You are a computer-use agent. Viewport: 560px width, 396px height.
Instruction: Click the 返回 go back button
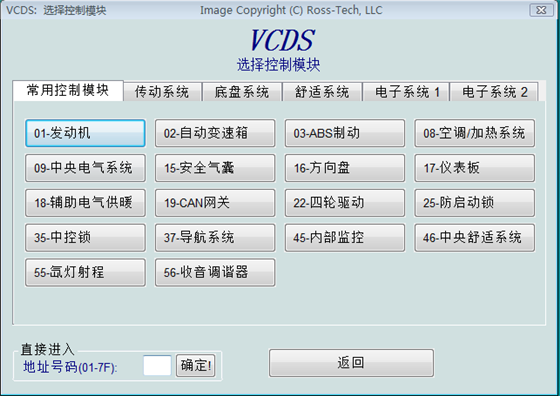click(351, 363)
